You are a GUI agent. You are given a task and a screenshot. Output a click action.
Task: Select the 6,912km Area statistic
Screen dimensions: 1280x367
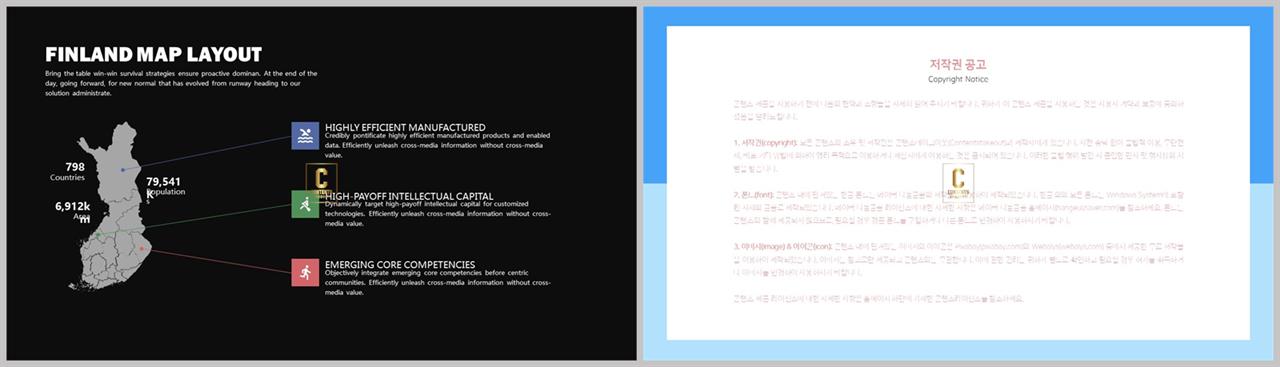click(x=73, y=211)
